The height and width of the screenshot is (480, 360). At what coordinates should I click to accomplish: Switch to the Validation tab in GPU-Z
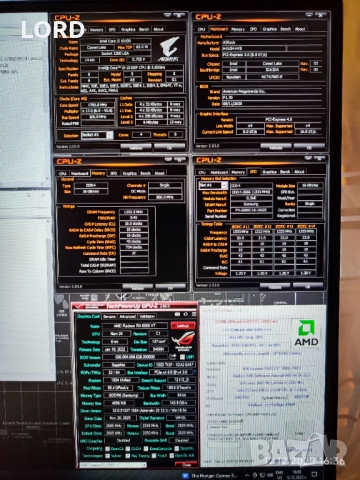coord(147,316)
